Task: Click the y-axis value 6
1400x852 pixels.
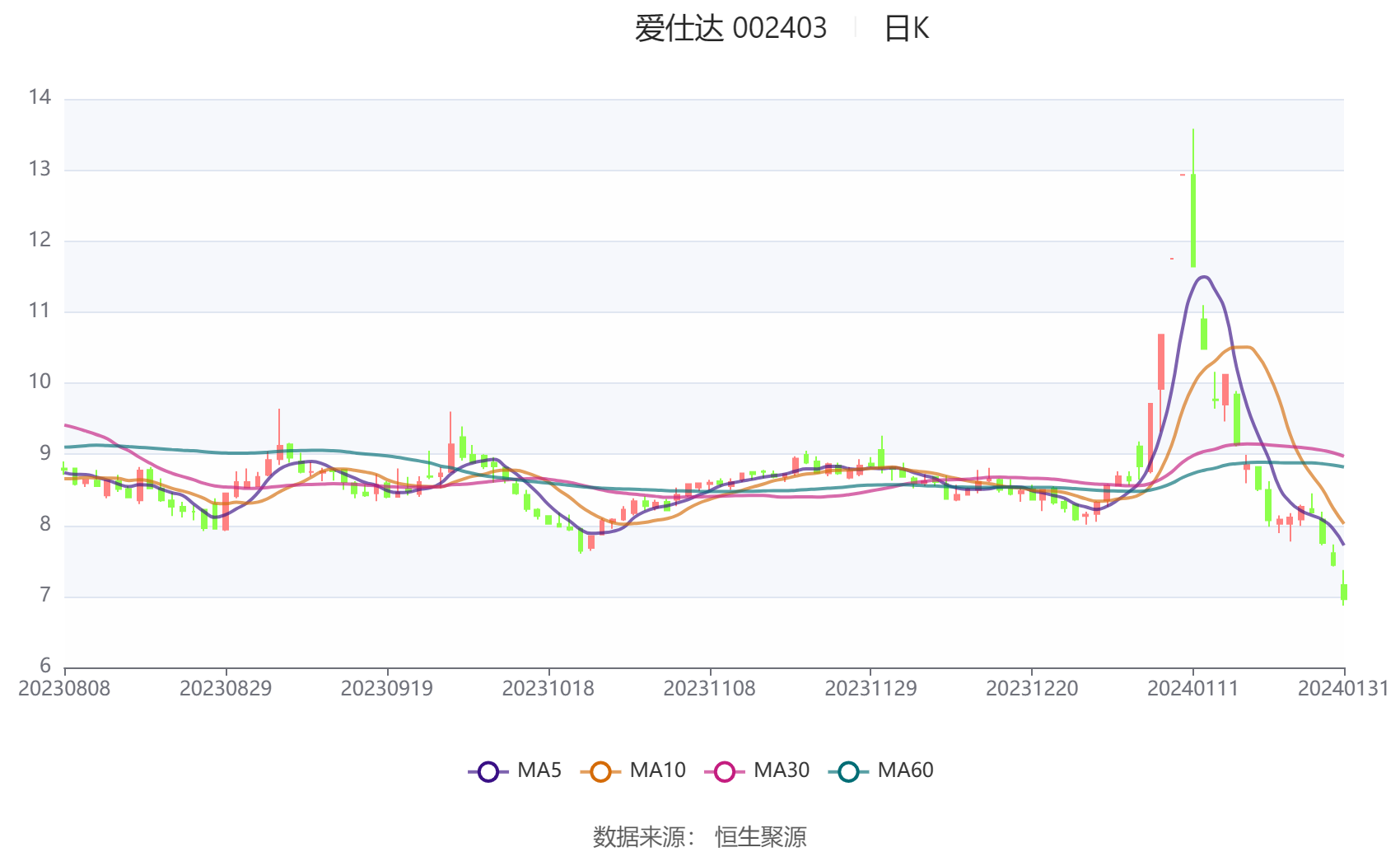Action: [45, 666]
